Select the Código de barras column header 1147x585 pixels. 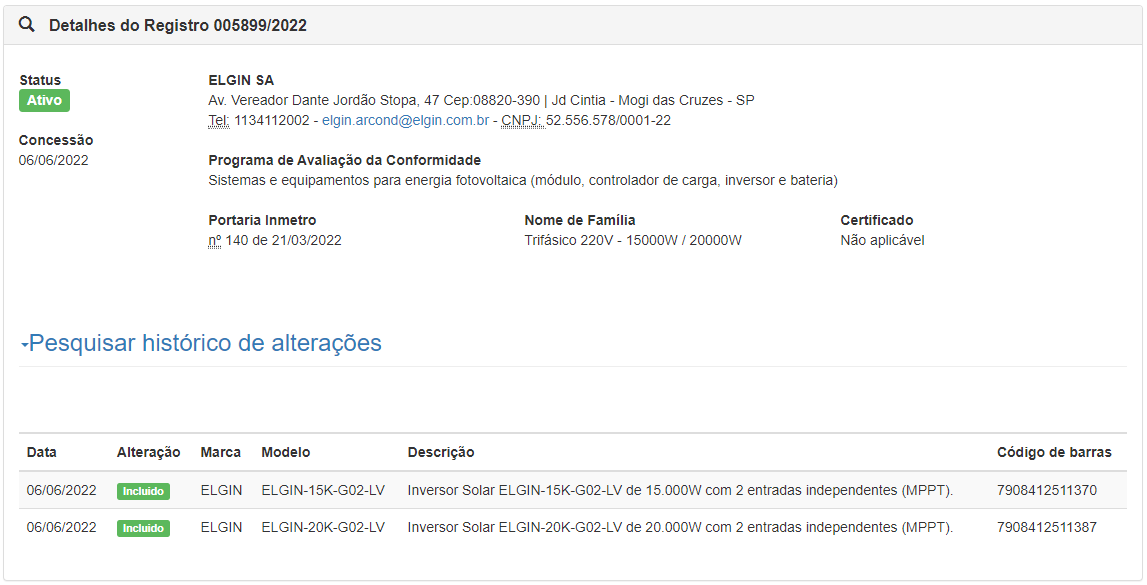click(x=1054, y=453)
